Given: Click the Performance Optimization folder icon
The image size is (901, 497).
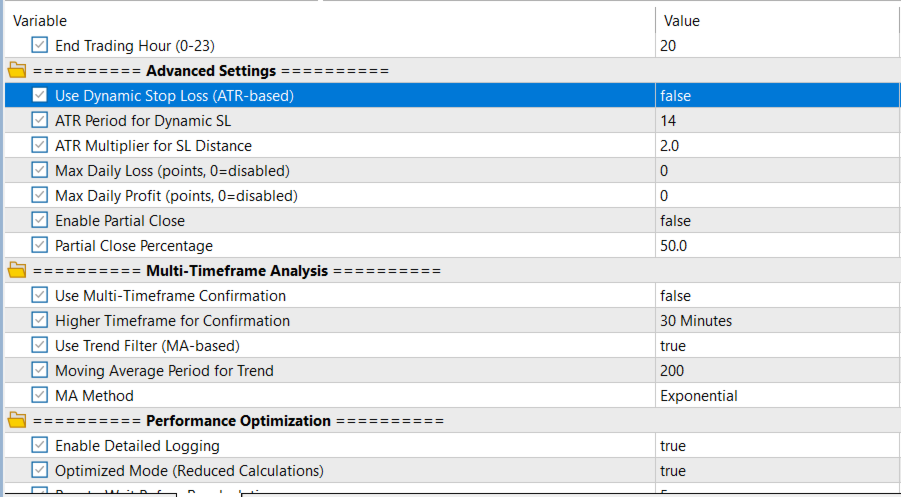Looking at the screenshot, I should (x=17, y=421).
